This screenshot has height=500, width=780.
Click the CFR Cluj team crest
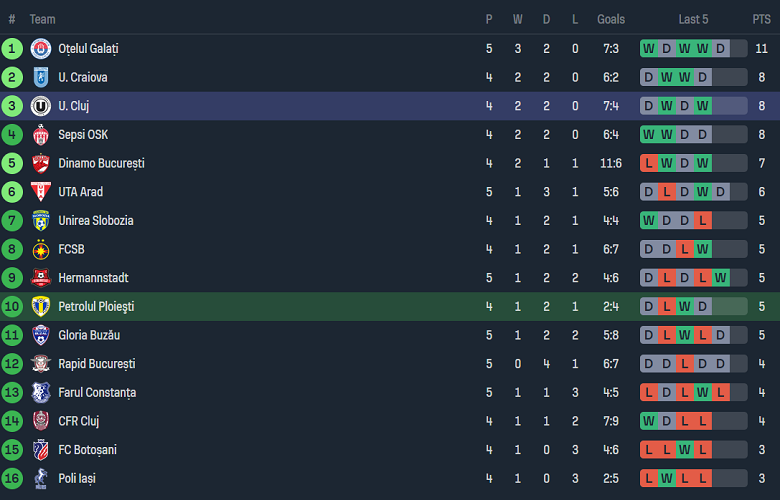[41, 421]
